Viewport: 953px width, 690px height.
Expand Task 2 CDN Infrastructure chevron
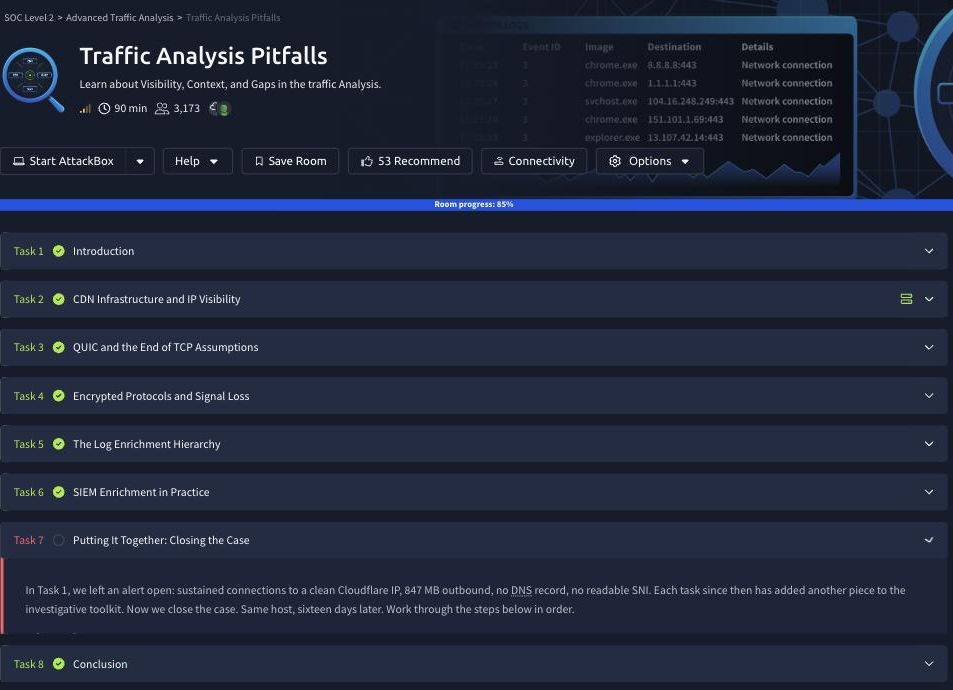(929, 299)
